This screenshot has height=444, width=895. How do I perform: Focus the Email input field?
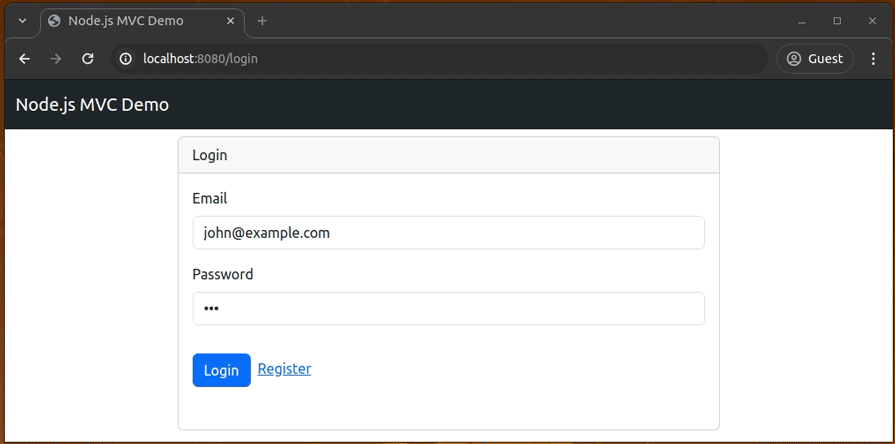click(448, 233)
